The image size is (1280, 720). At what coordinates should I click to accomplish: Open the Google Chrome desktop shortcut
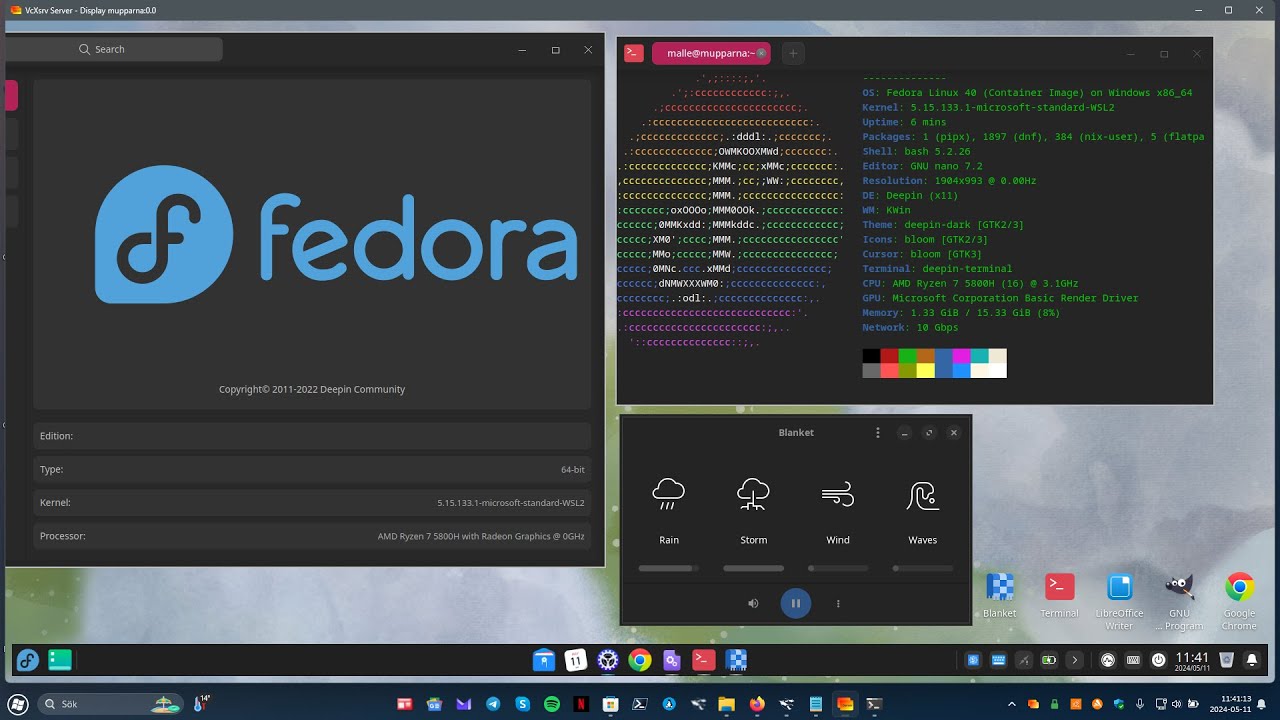tap(1239, 602)
